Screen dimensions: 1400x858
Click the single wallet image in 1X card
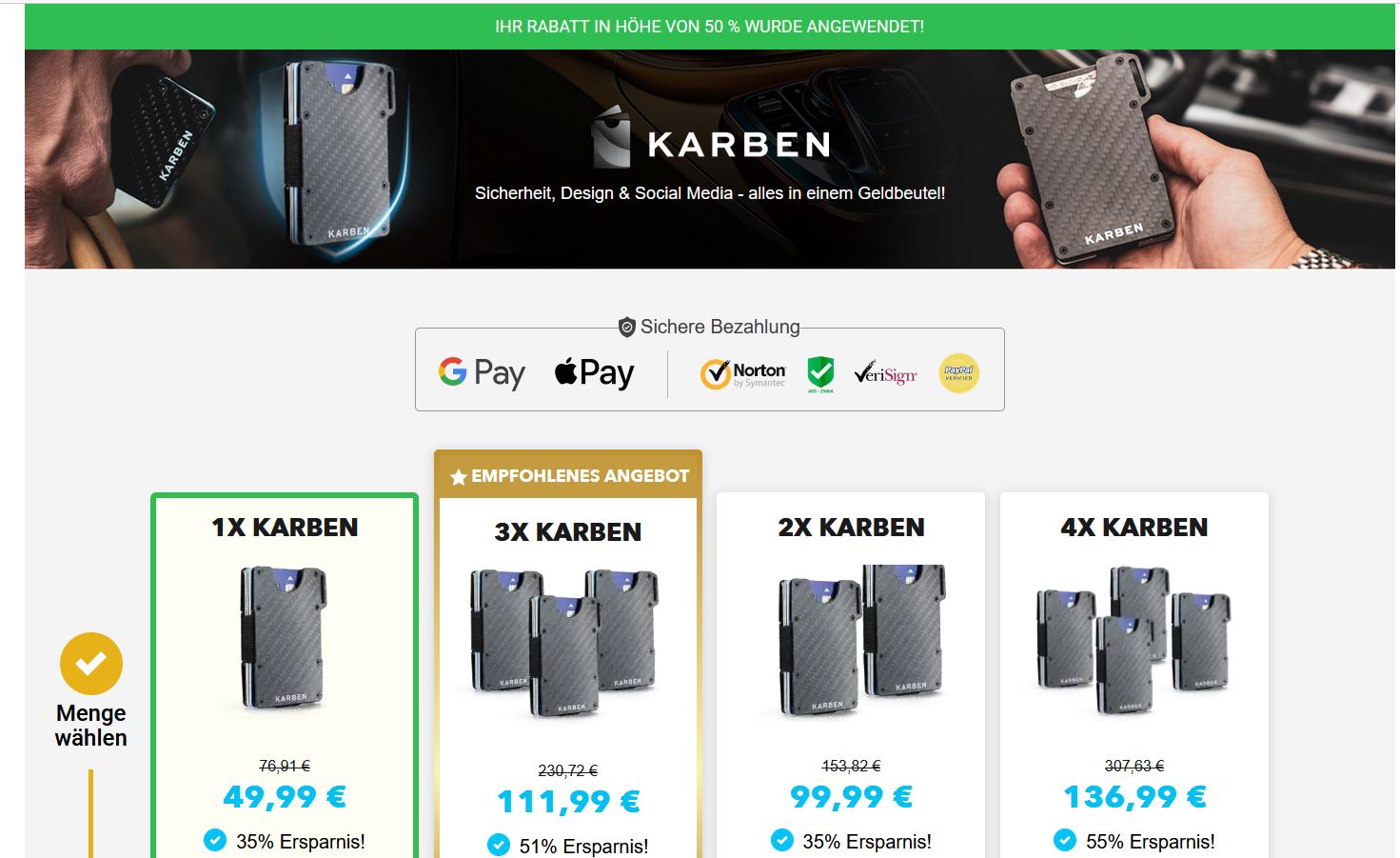(x=284, y=638)
